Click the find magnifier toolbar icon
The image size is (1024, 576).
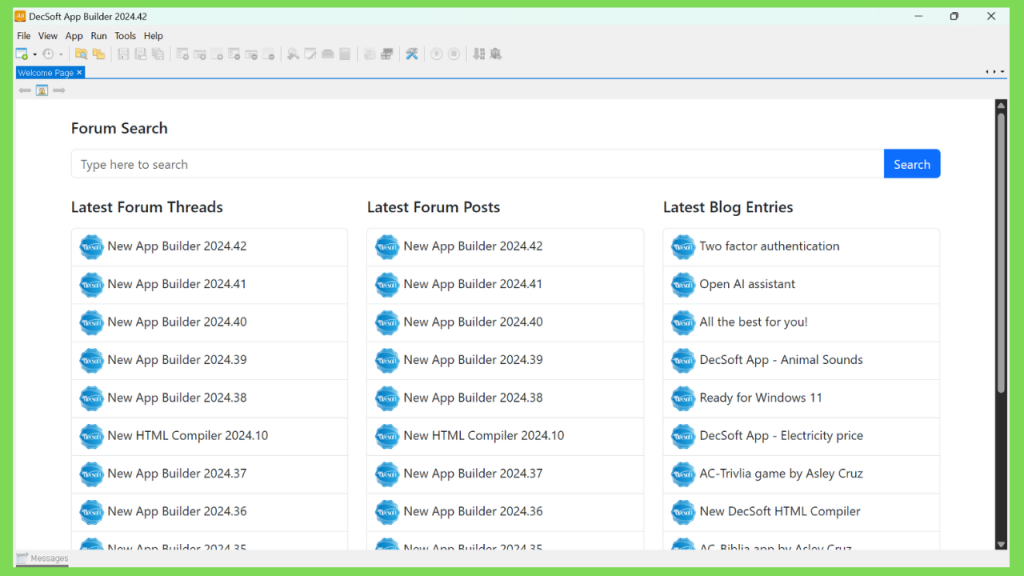coord(293,54)
